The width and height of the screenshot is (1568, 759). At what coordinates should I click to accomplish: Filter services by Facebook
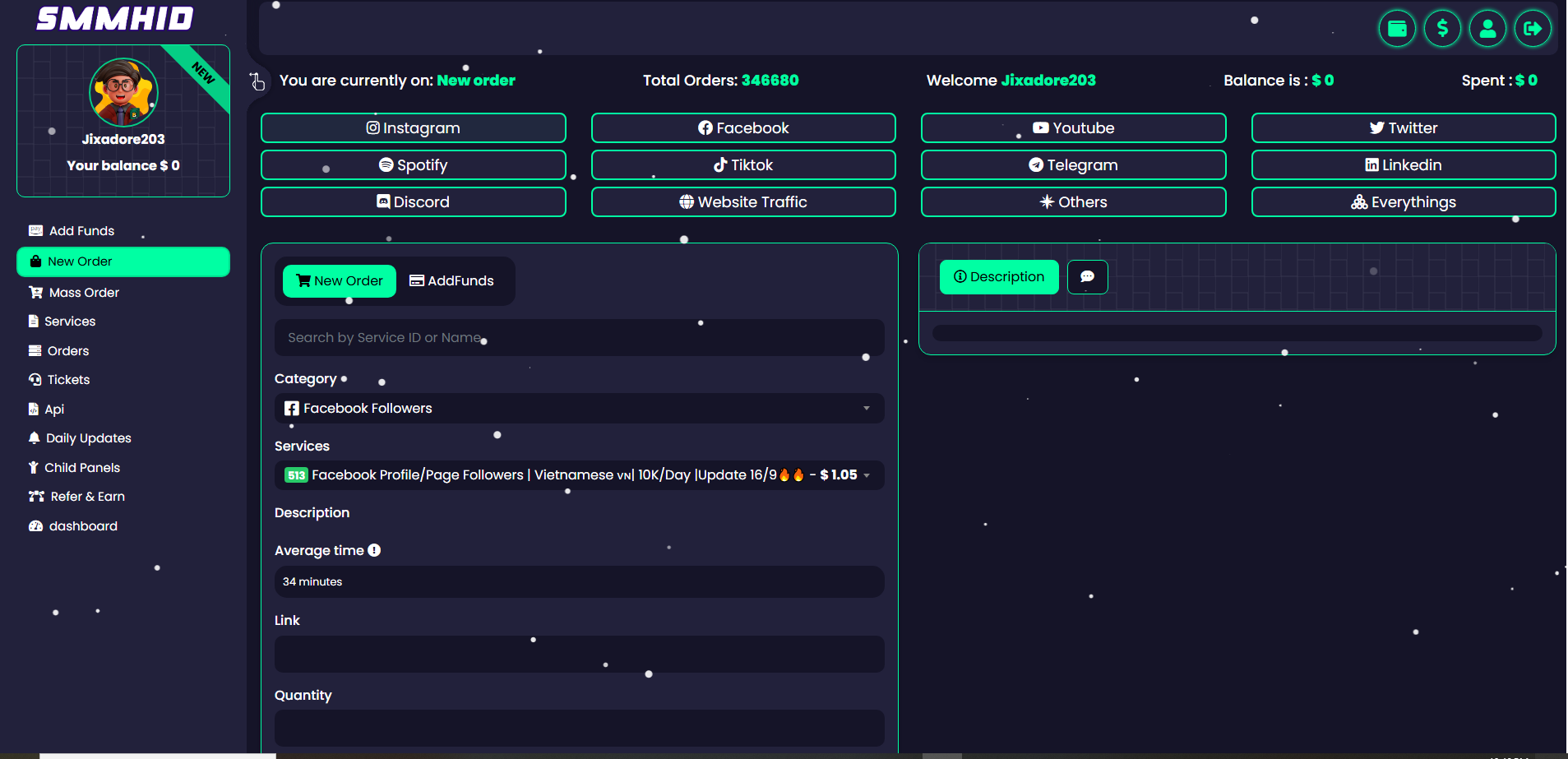tap(743, 127)
